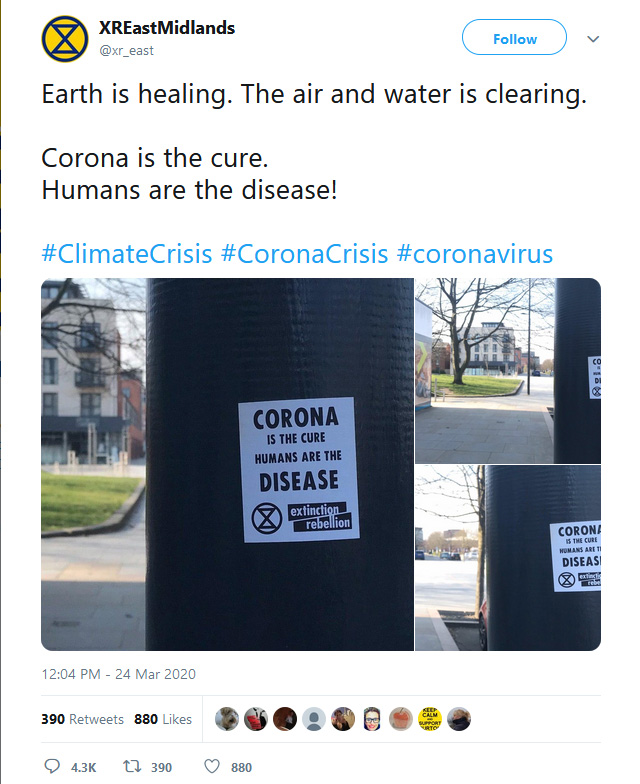Like the tweet with the heart icon
Screen dimensions: 640x784
pyautogui.click(x=211, y=767)
